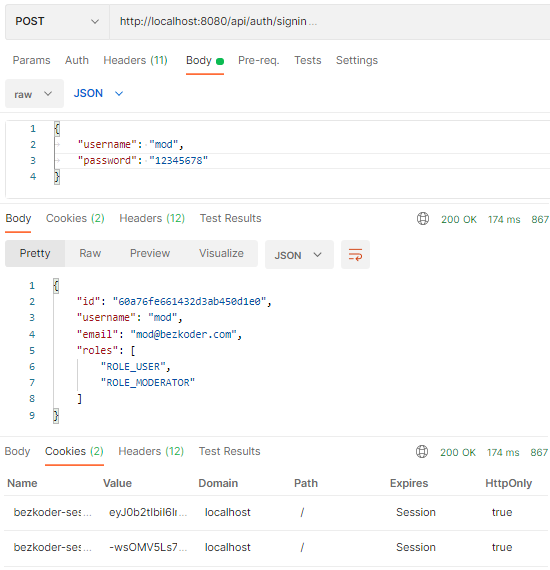The image size is (550, 570).
Task: Click the lower 200 OK status
Action: click(458, 453)
